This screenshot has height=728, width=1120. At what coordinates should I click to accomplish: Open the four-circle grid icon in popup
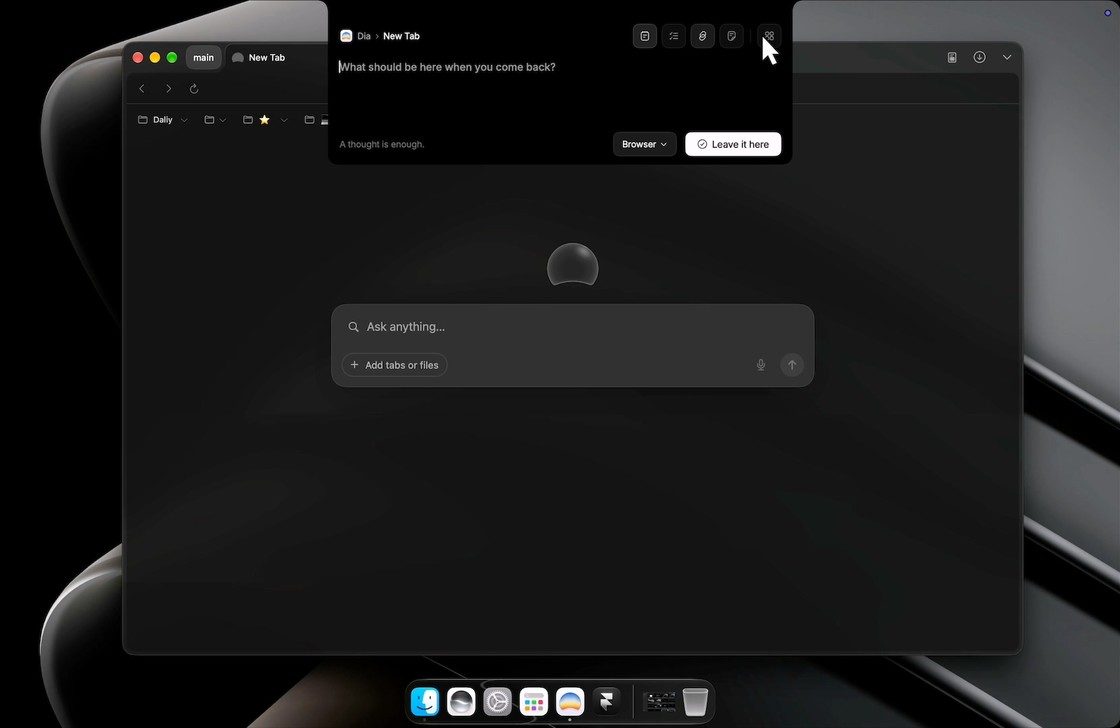[769, 36]
